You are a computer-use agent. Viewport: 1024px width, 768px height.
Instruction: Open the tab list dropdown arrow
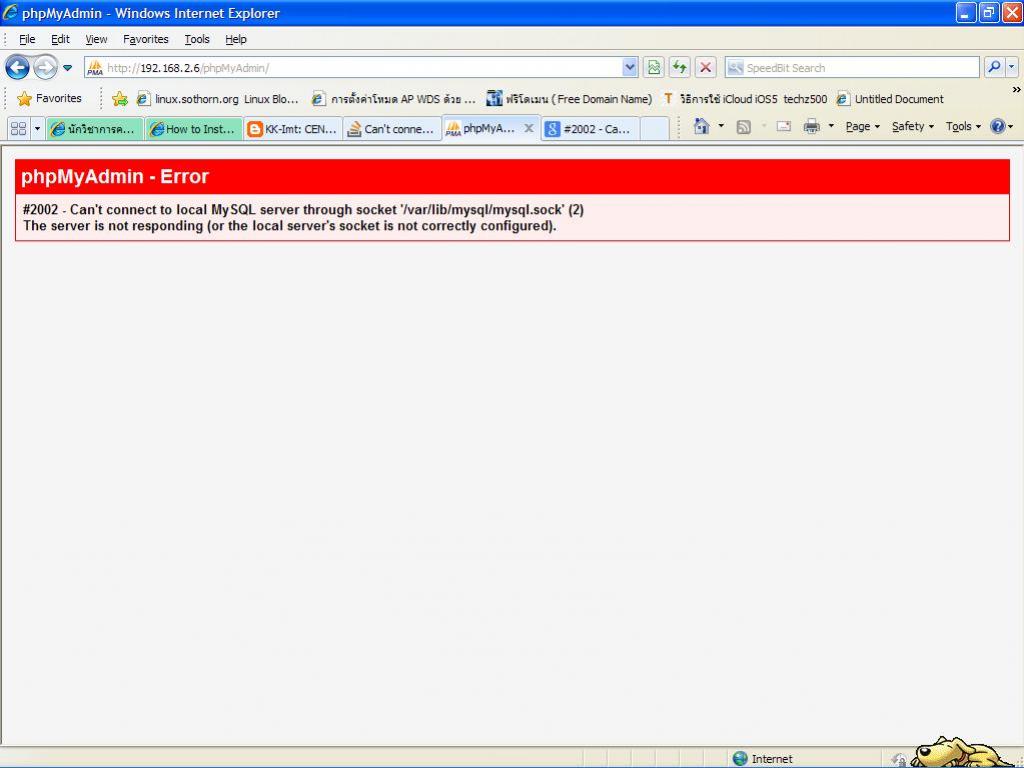[x=37, y=128]
